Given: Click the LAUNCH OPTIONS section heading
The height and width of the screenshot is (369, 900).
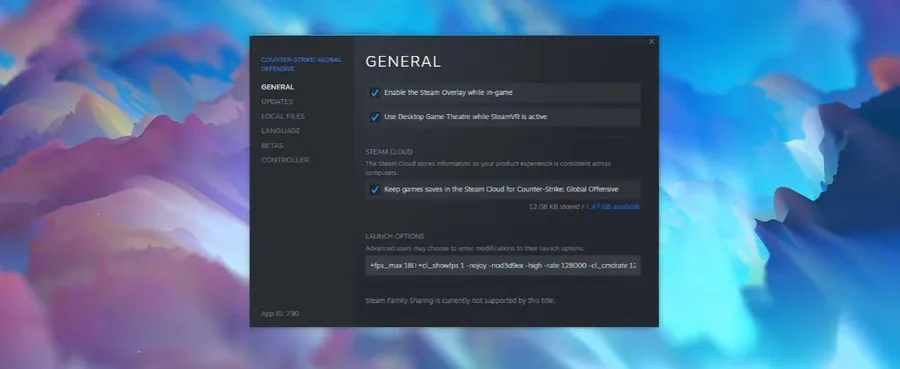Looking at the screenshot, I should pyautogui.click(x=395, y=236).
